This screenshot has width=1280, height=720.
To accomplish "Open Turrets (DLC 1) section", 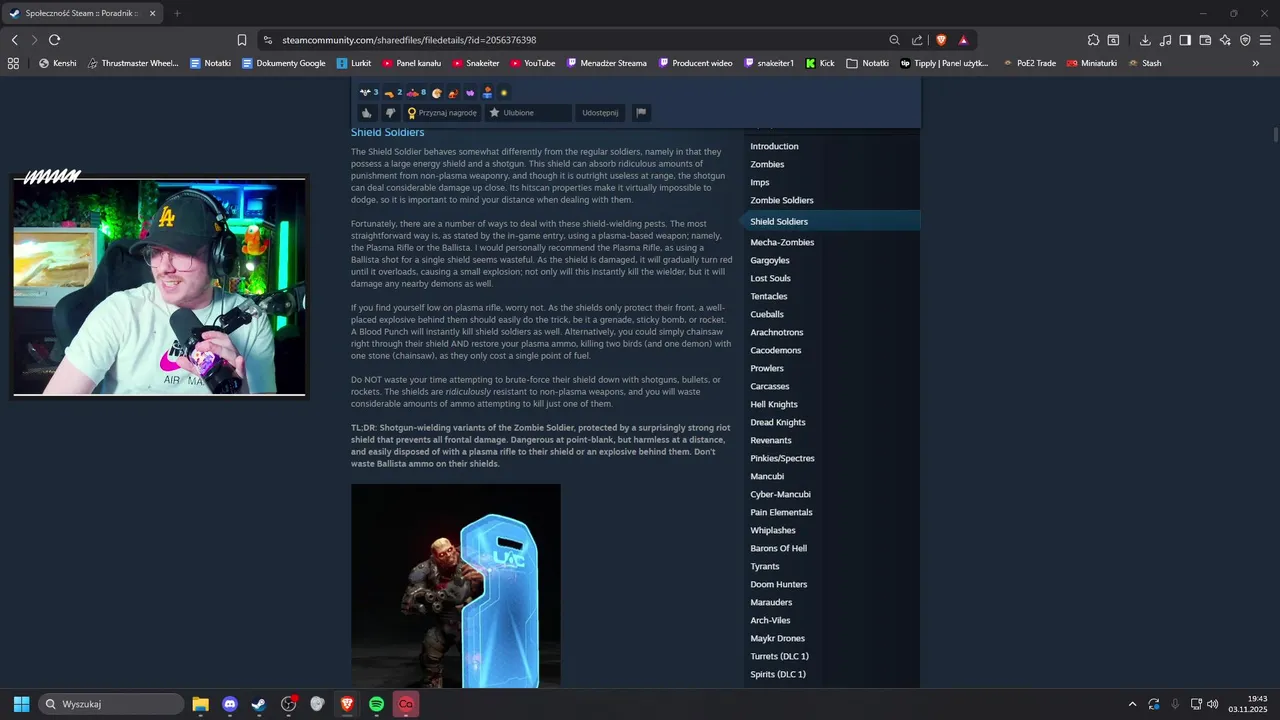I will coord(779,656).
